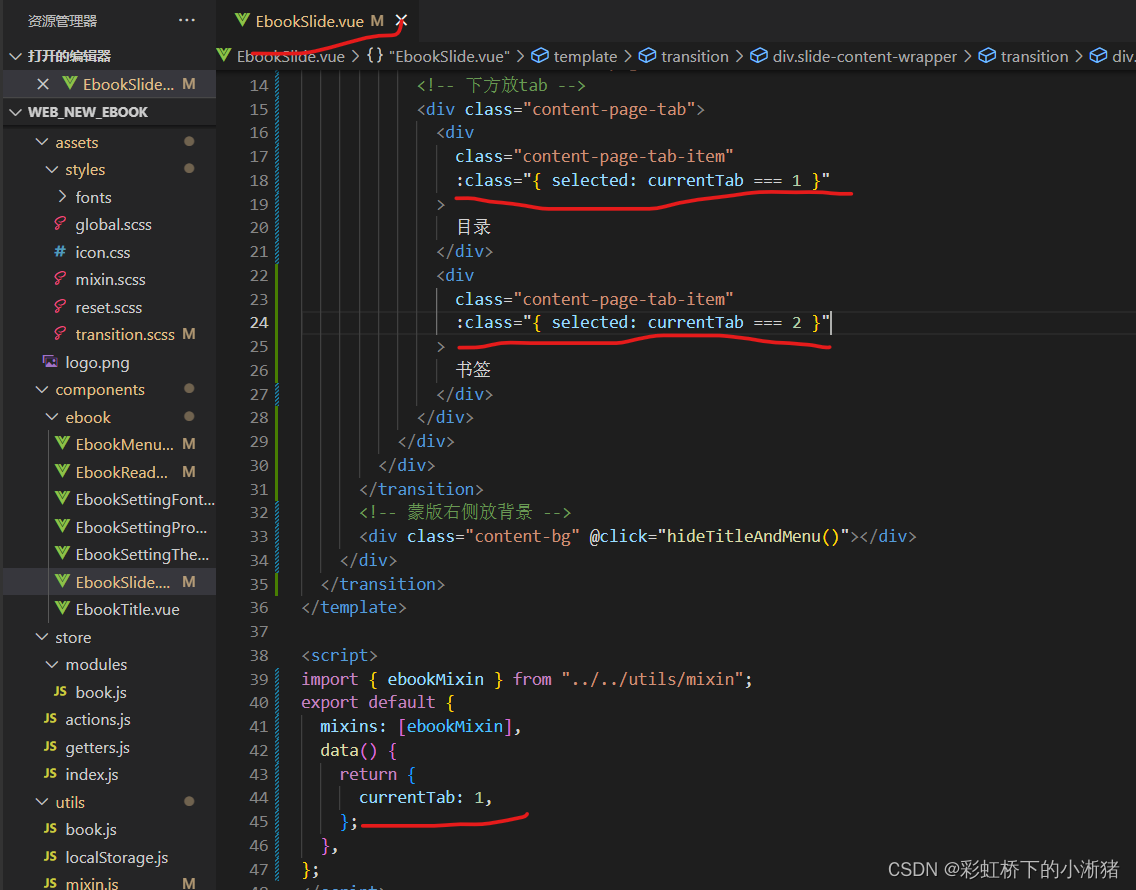Collapse the components folder
This screenshot has height=890, width=1136.
[x=42, y=389]
